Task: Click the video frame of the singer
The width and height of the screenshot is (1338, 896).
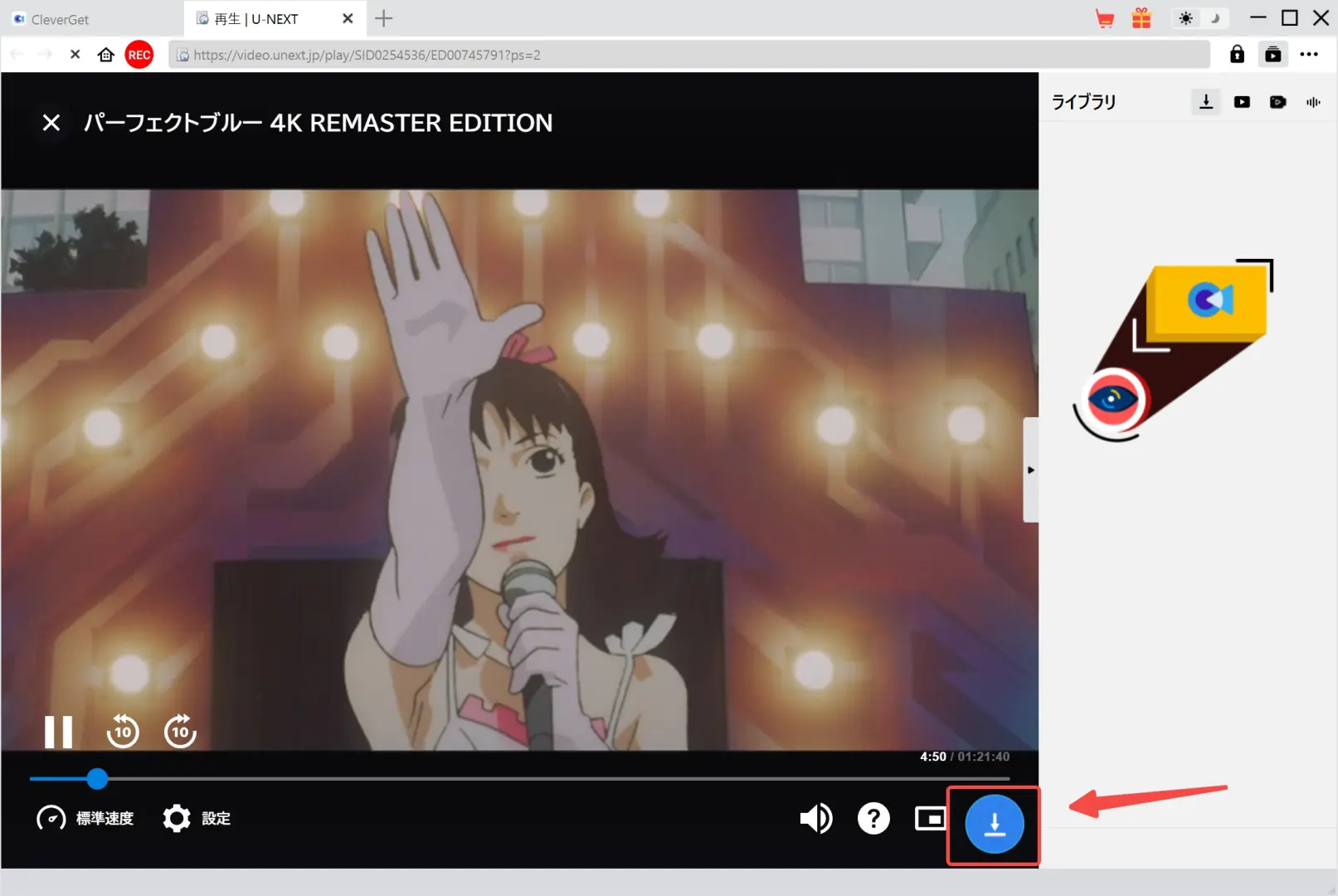Action: [x=519, y=470]
